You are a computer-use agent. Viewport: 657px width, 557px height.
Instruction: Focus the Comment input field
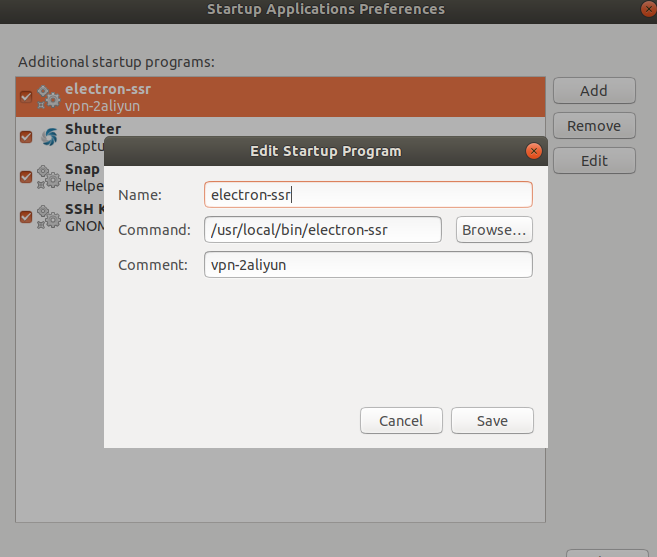[368, 264]
